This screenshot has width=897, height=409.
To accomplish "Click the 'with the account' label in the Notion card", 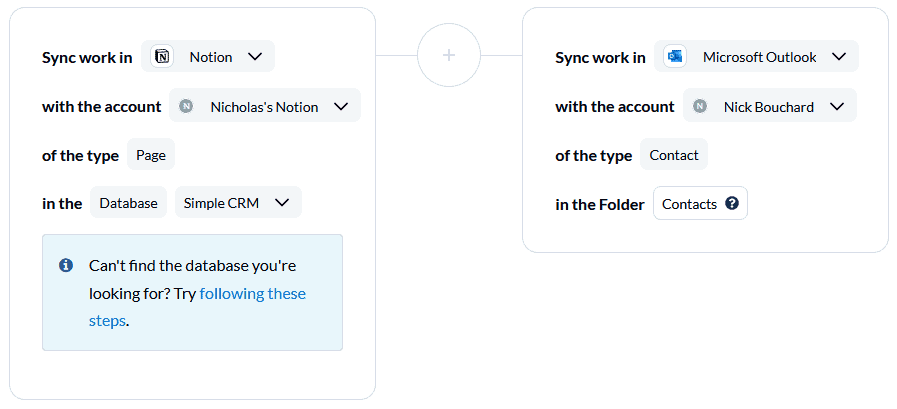I will 102,107.
